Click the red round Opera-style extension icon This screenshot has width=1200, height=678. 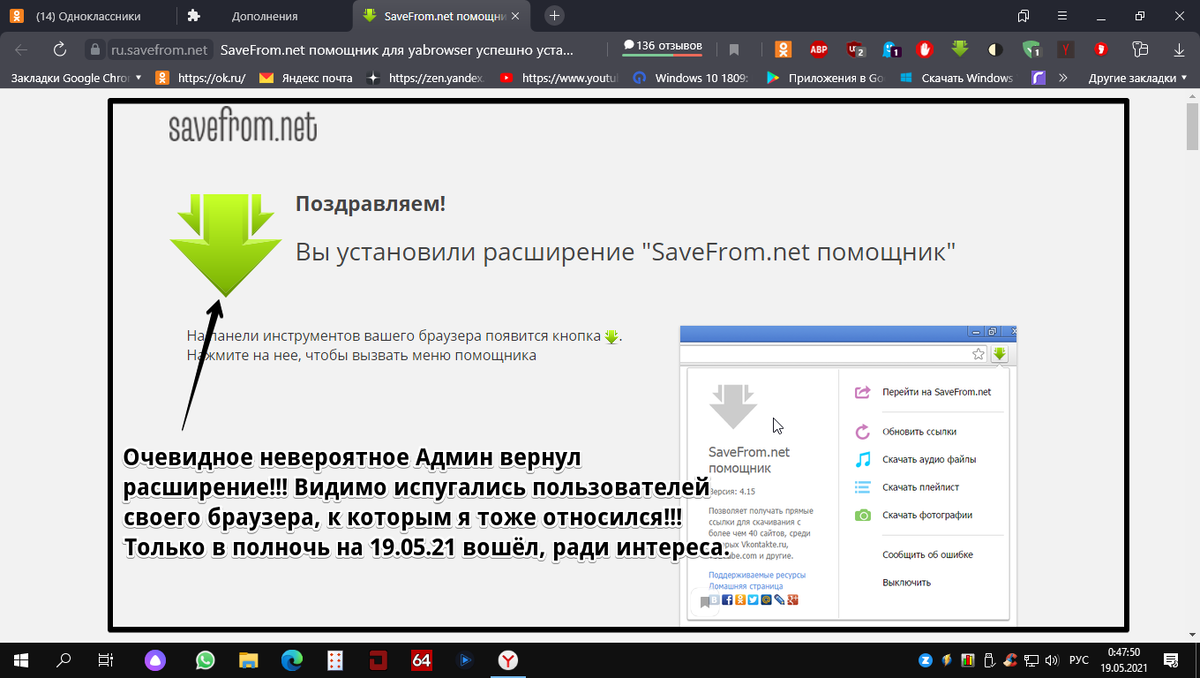coord(1101,49)
